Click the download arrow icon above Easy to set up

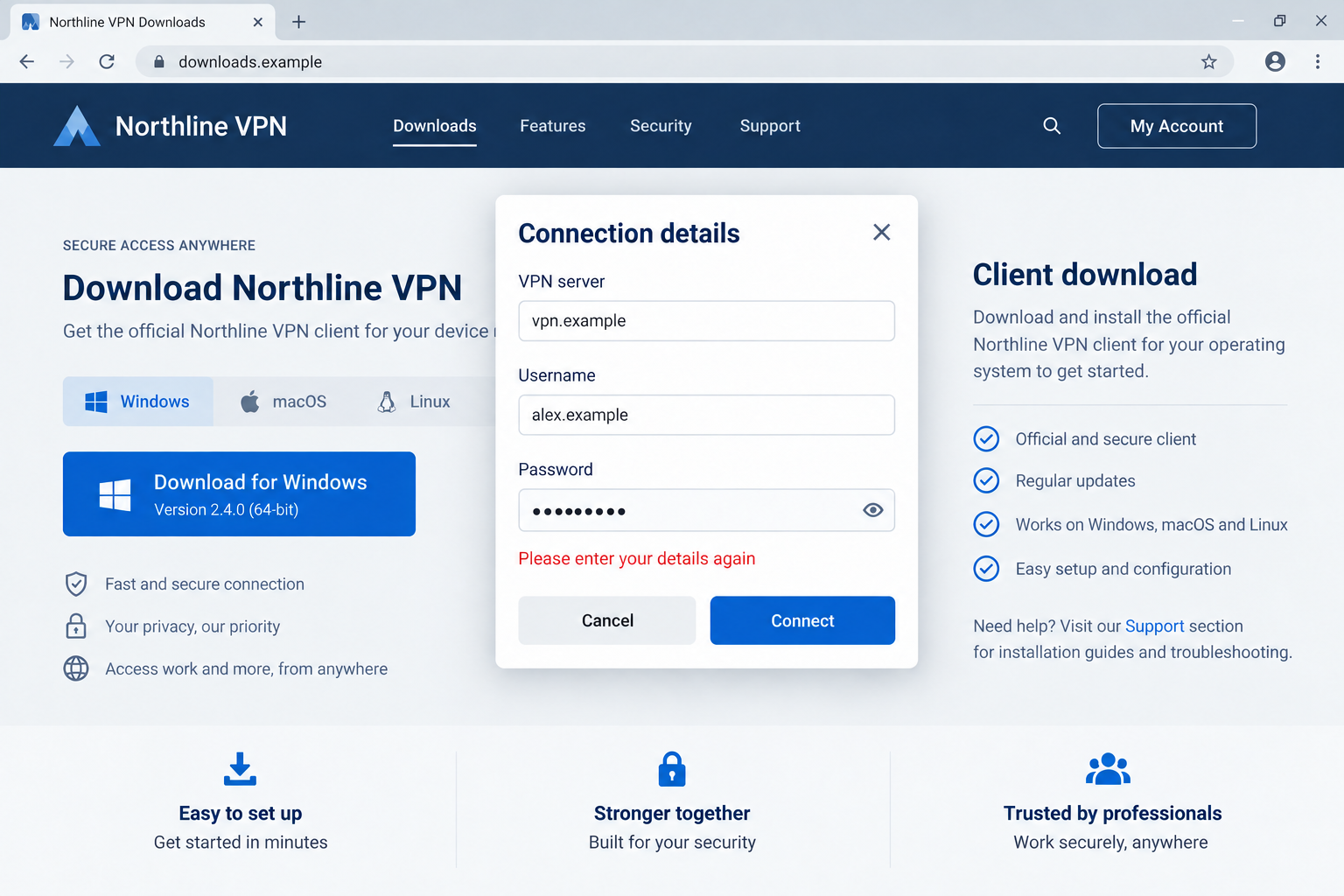point(240,768)
